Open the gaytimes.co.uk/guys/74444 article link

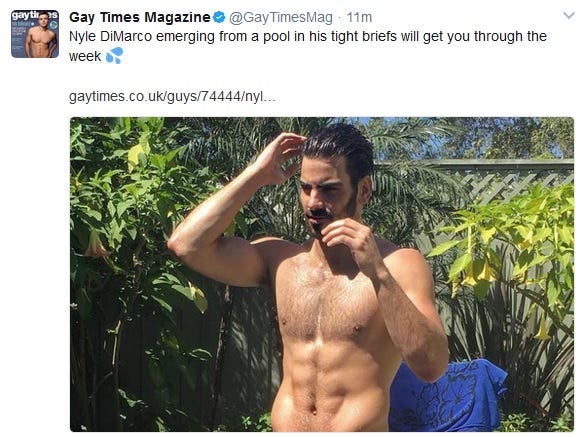pos(172,97)
